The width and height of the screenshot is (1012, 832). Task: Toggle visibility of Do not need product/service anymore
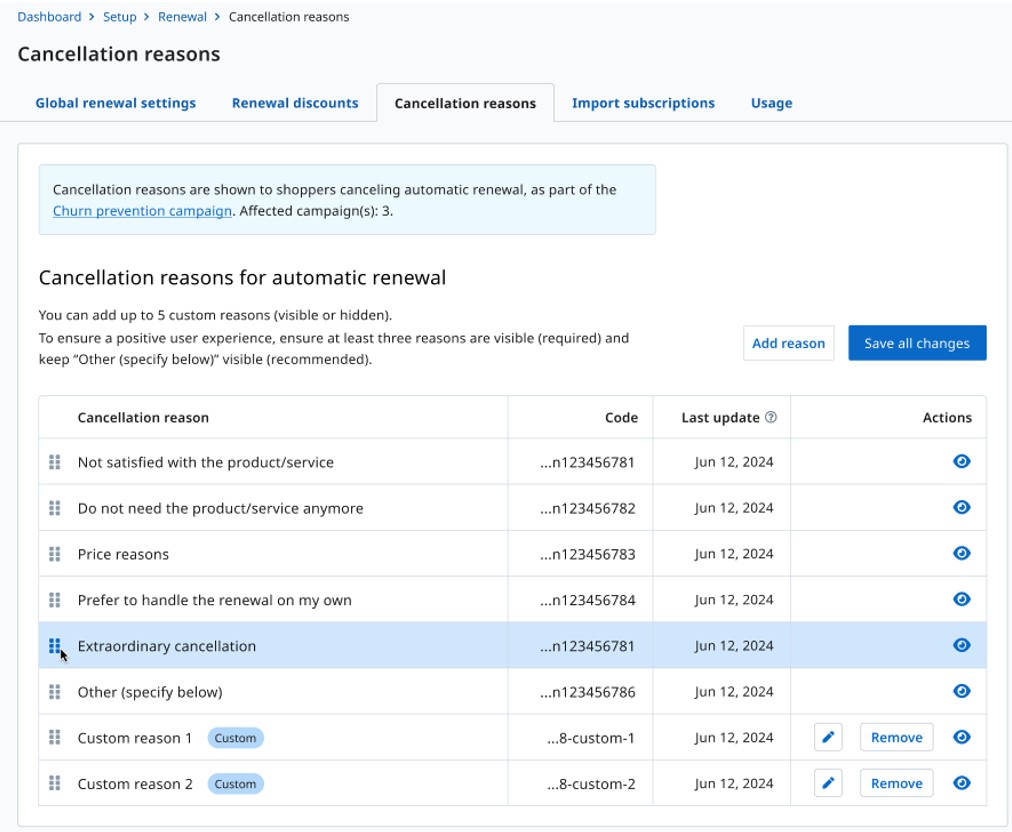point(962,507)
